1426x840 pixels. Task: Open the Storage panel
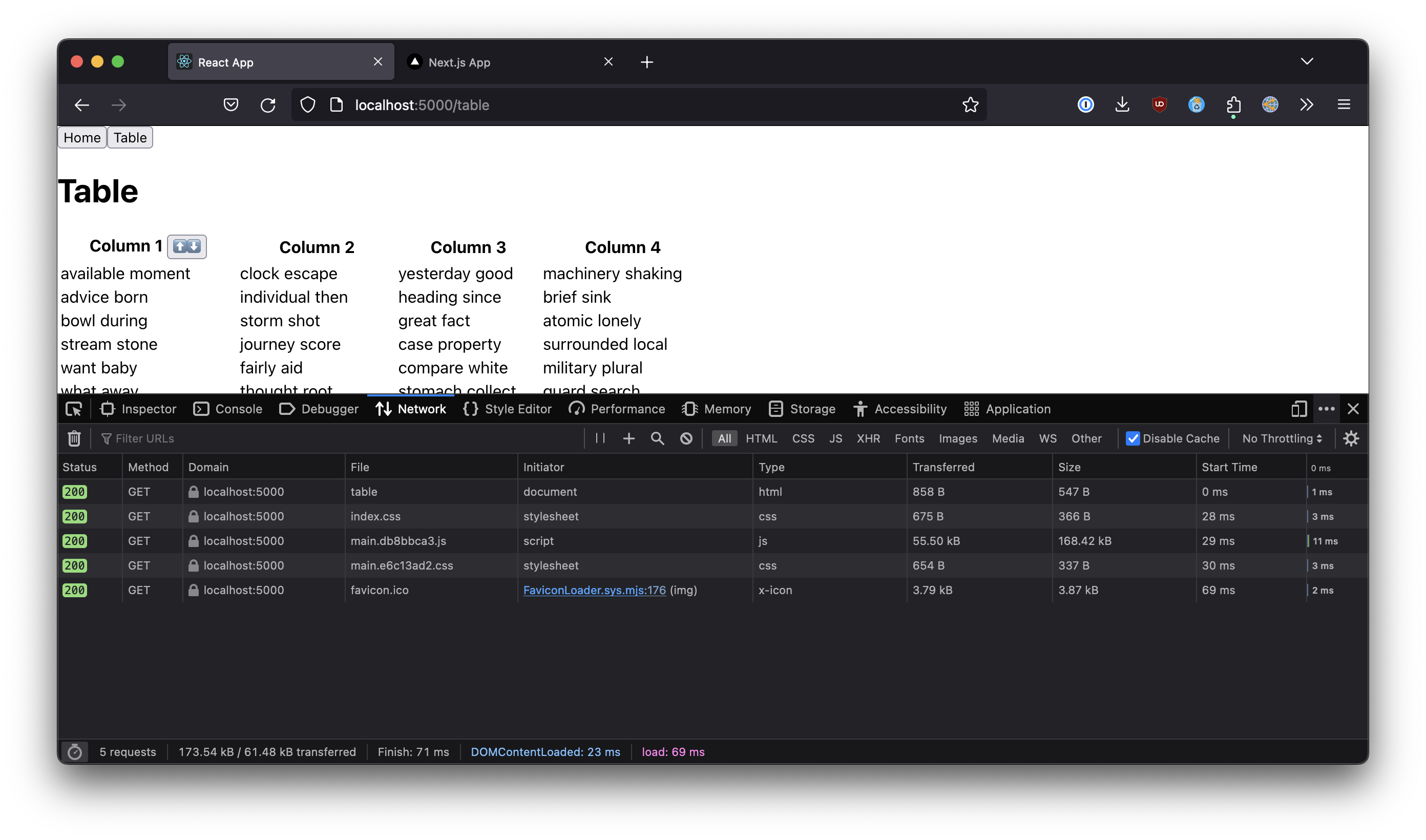tap(802, 409)
